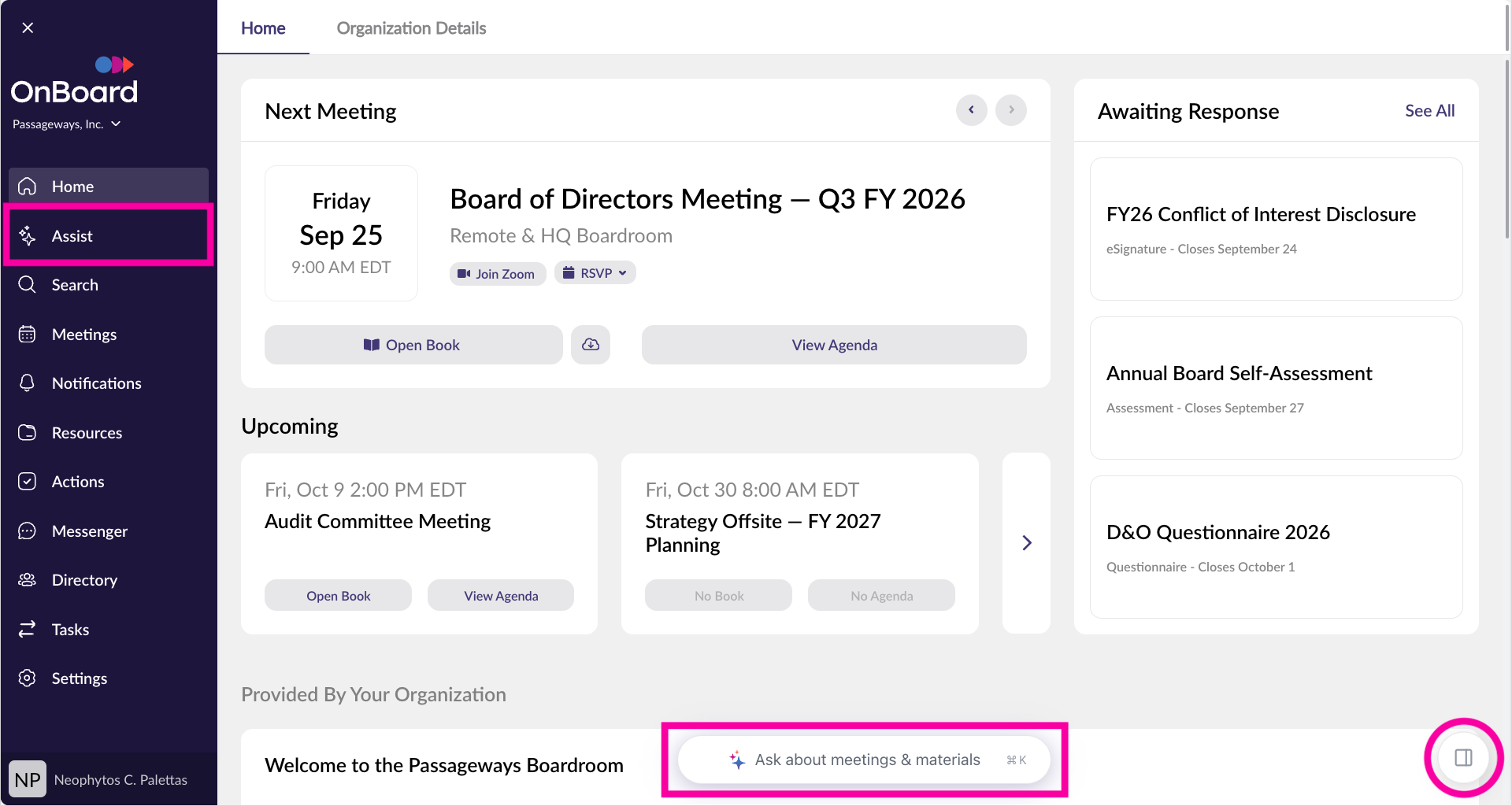Click the Welcome to the Passageways Boardroom heading
The image size is (1512, 806).
pyautogui.click(x=444, y=765)
